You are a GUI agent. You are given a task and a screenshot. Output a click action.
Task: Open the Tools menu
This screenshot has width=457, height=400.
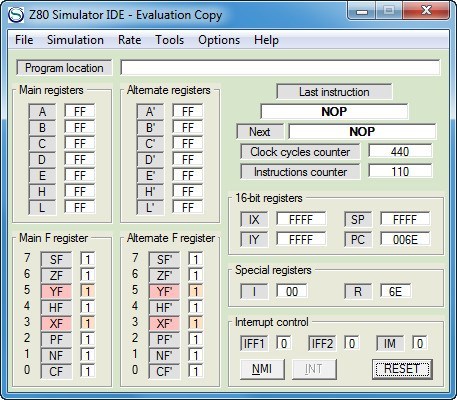(x=170, y=40)
